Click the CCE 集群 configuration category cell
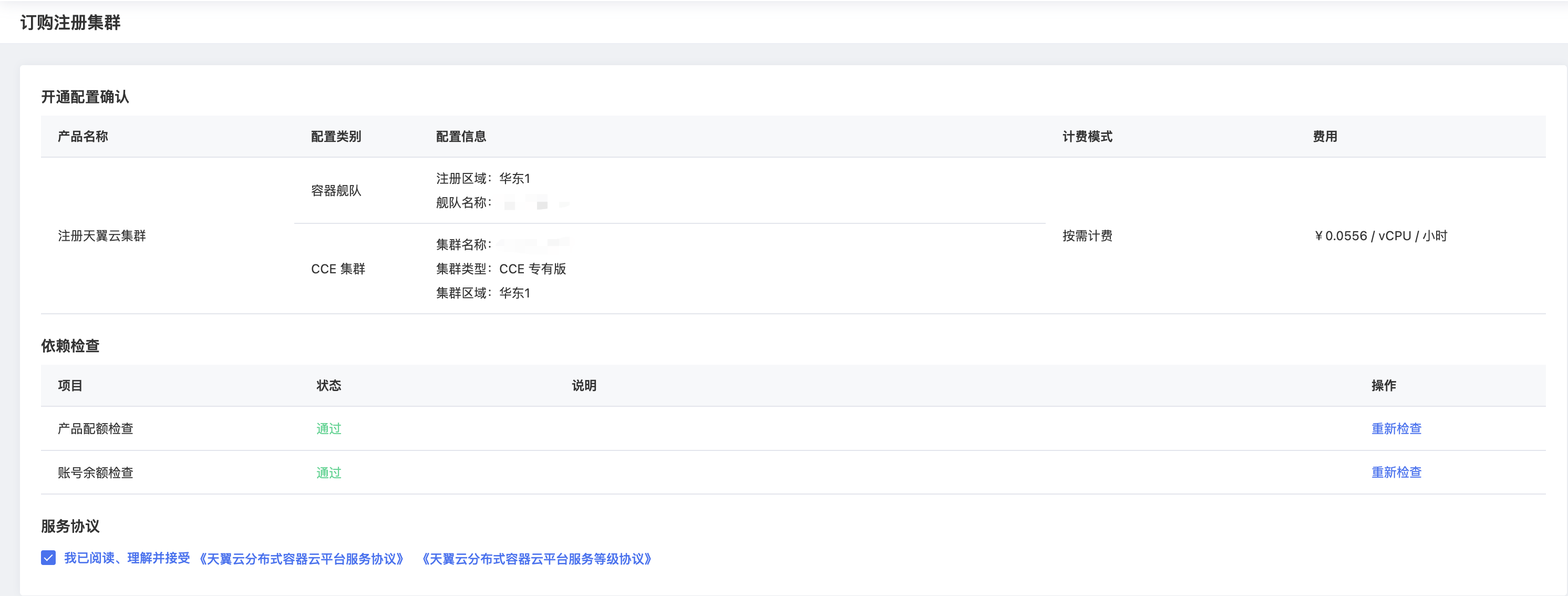This screenshot has width=1568, height=596. (338, 269)
